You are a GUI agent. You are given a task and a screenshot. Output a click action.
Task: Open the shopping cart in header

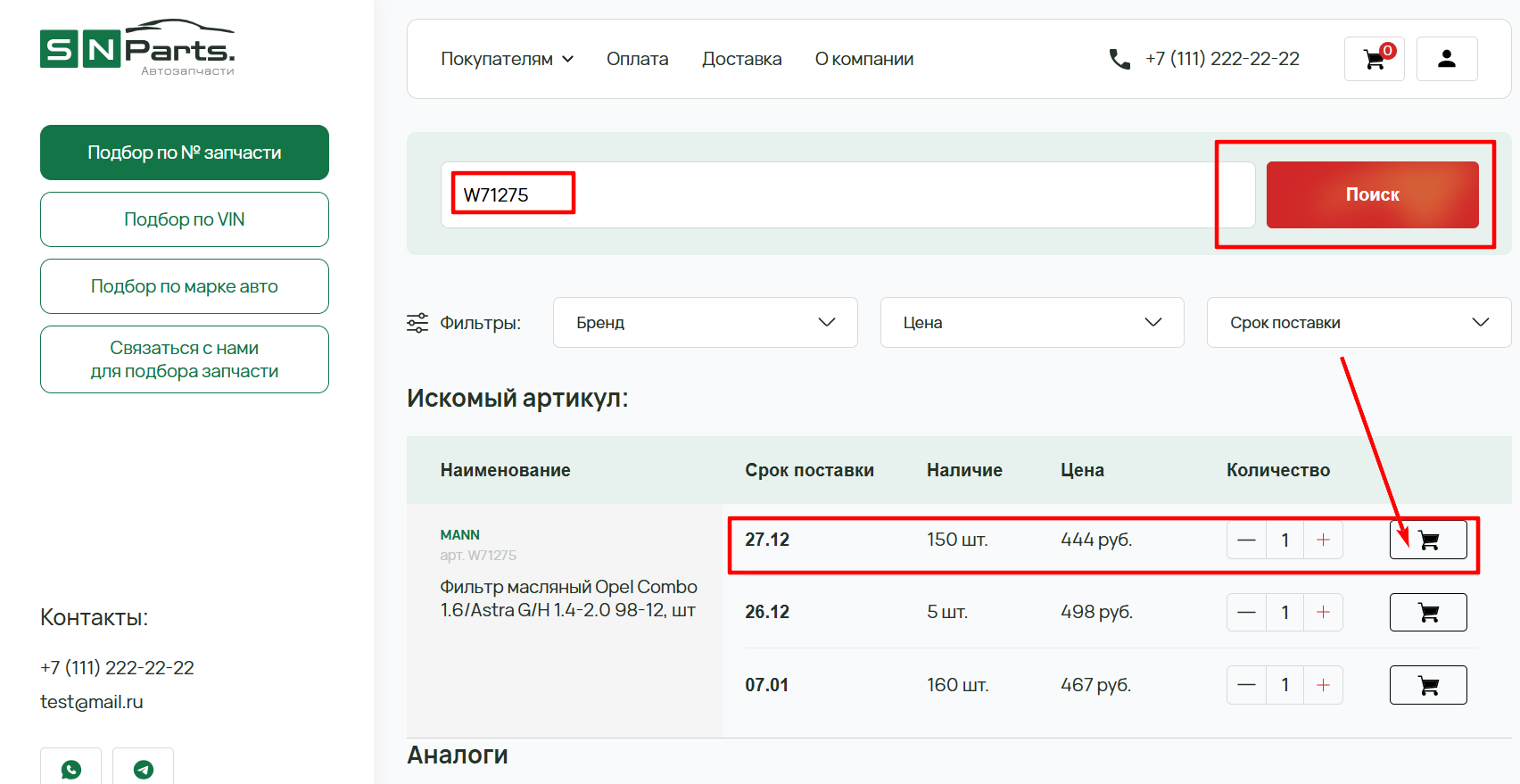point(1374,59)
